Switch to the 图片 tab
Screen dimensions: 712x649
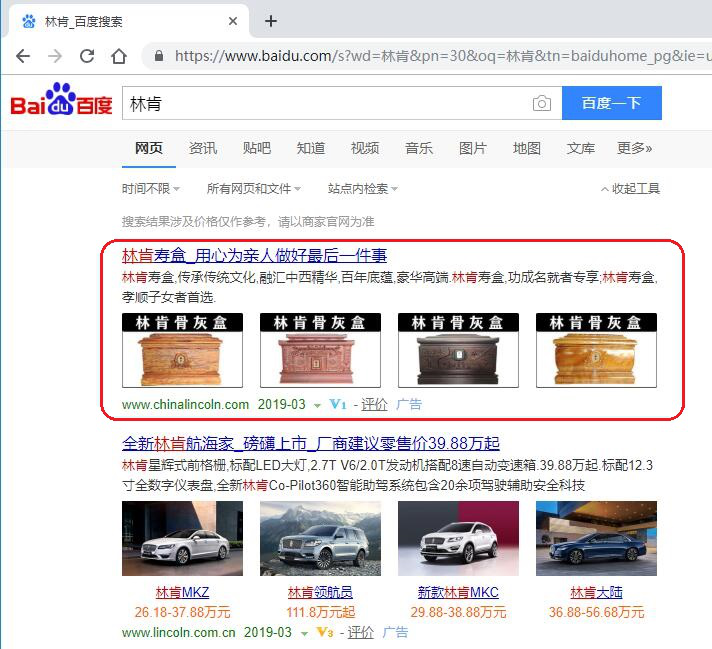pyautogui.click(x=473, y=148)
